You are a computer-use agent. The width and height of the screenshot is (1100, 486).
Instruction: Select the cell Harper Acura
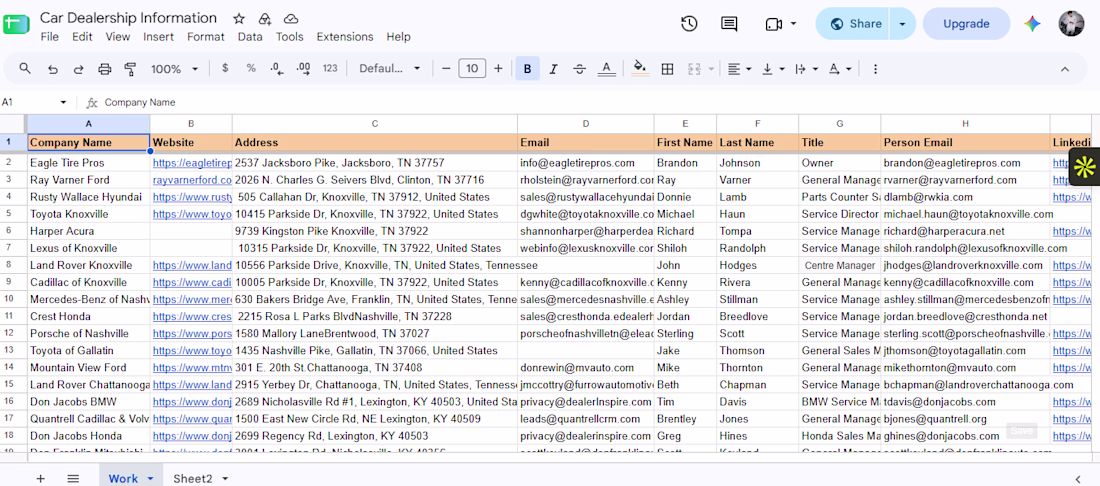[x=88, y=231]
